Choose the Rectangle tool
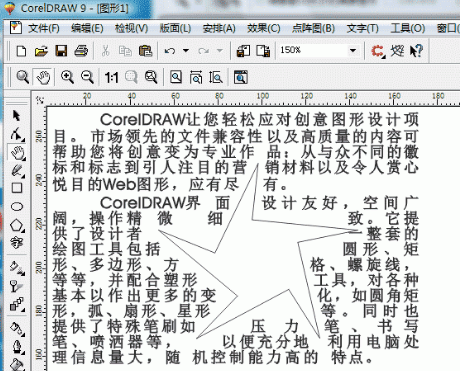Image resolution: width=460 pixels, height=371 pixels. [17, 188]
